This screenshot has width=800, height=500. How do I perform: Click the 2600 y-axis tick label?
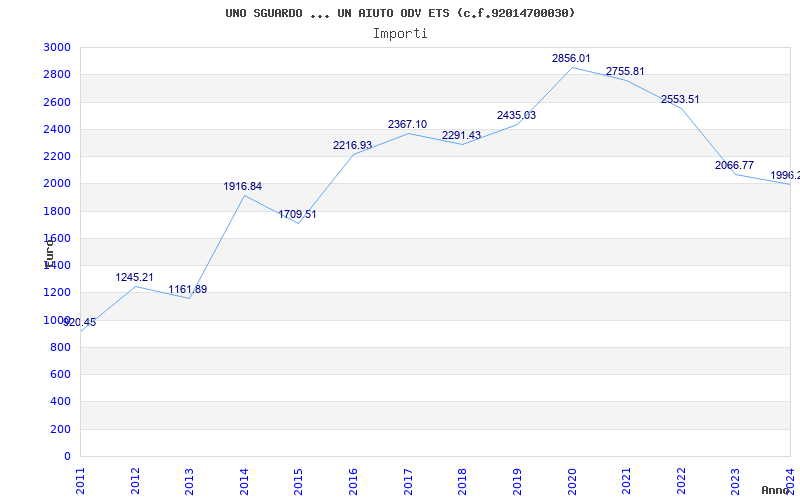pos(57,102)
